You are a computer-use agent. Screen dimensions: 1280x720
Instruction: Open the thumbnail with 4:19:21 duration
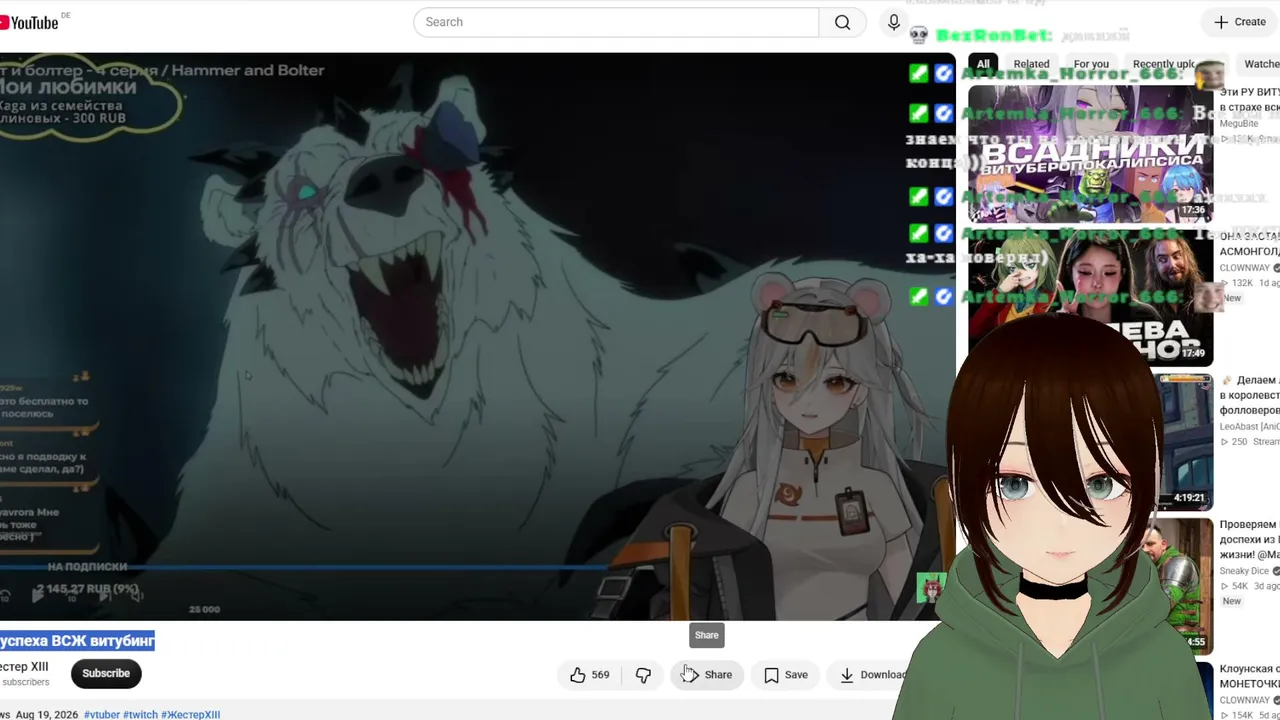pos(1186,442)
